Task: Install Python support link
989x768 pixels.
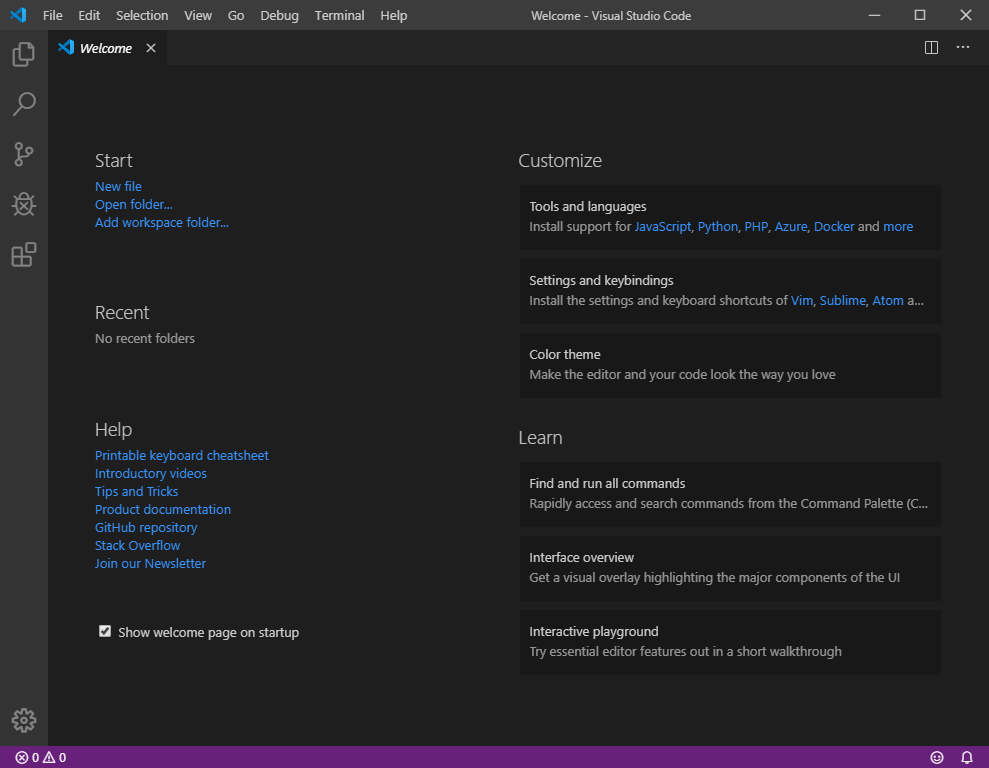Action: coord(717,226)
